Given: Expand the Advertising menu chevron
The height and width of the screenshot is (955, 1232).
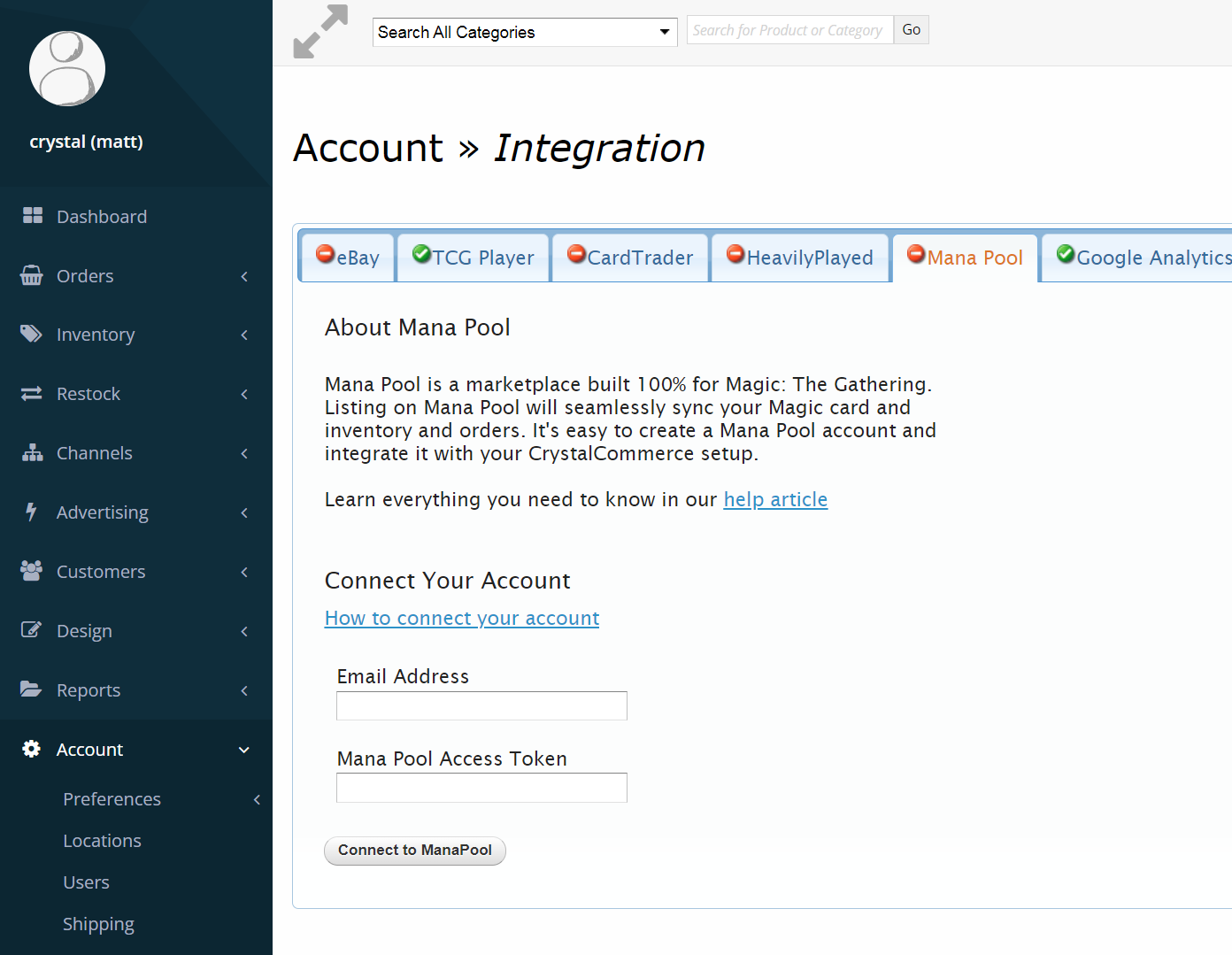Looking at the screenshot, I should pyautogui.click(x=244, y=512).
